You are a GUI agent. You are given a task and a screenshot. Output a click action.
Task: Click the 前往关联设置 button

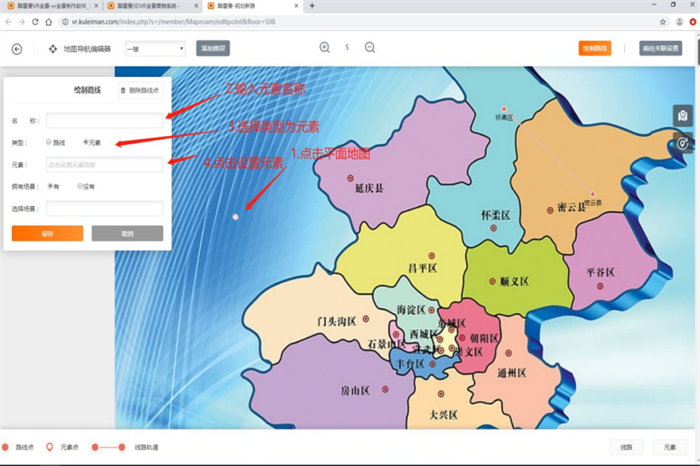[660, 48]
